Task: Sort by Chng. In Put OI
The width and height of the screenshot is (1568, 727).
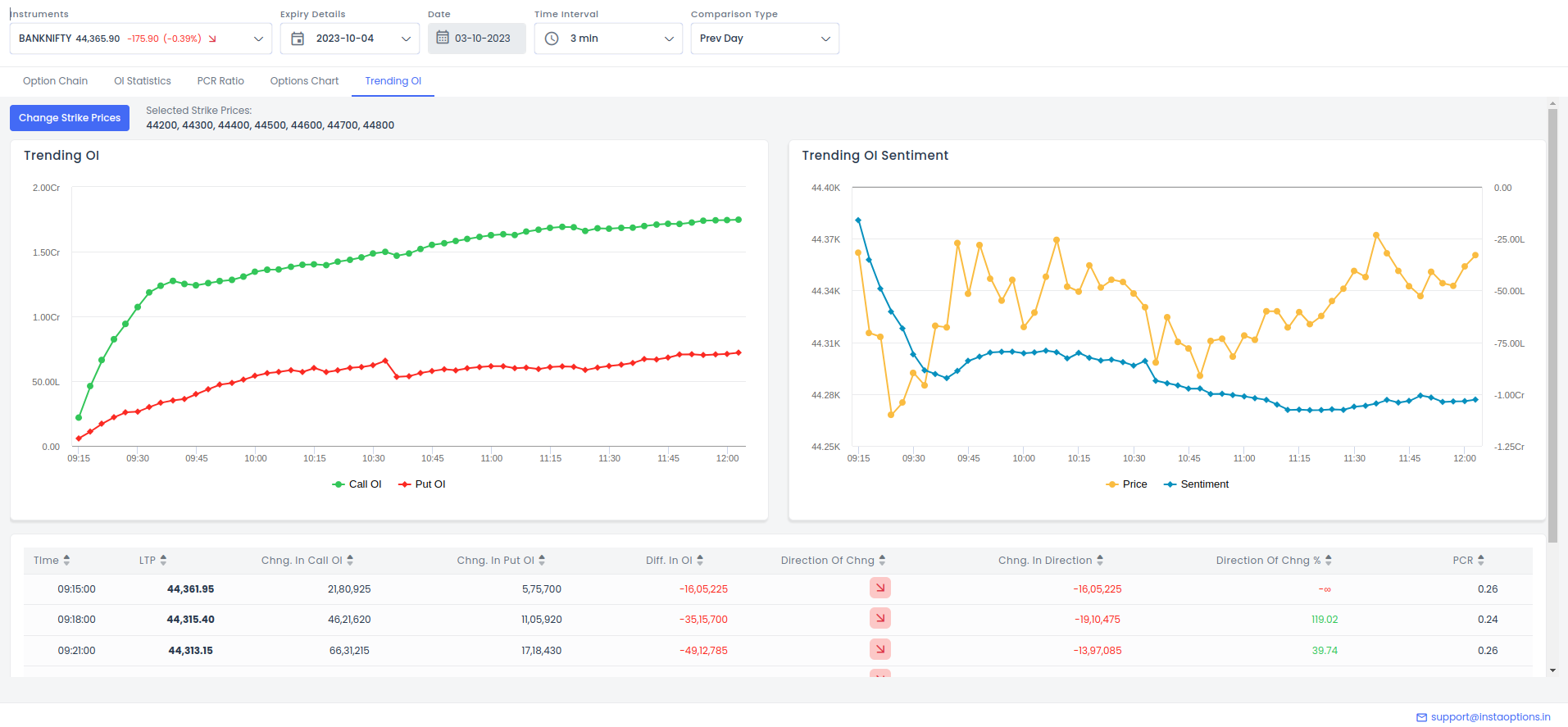Action: click(x=542, y=561)
